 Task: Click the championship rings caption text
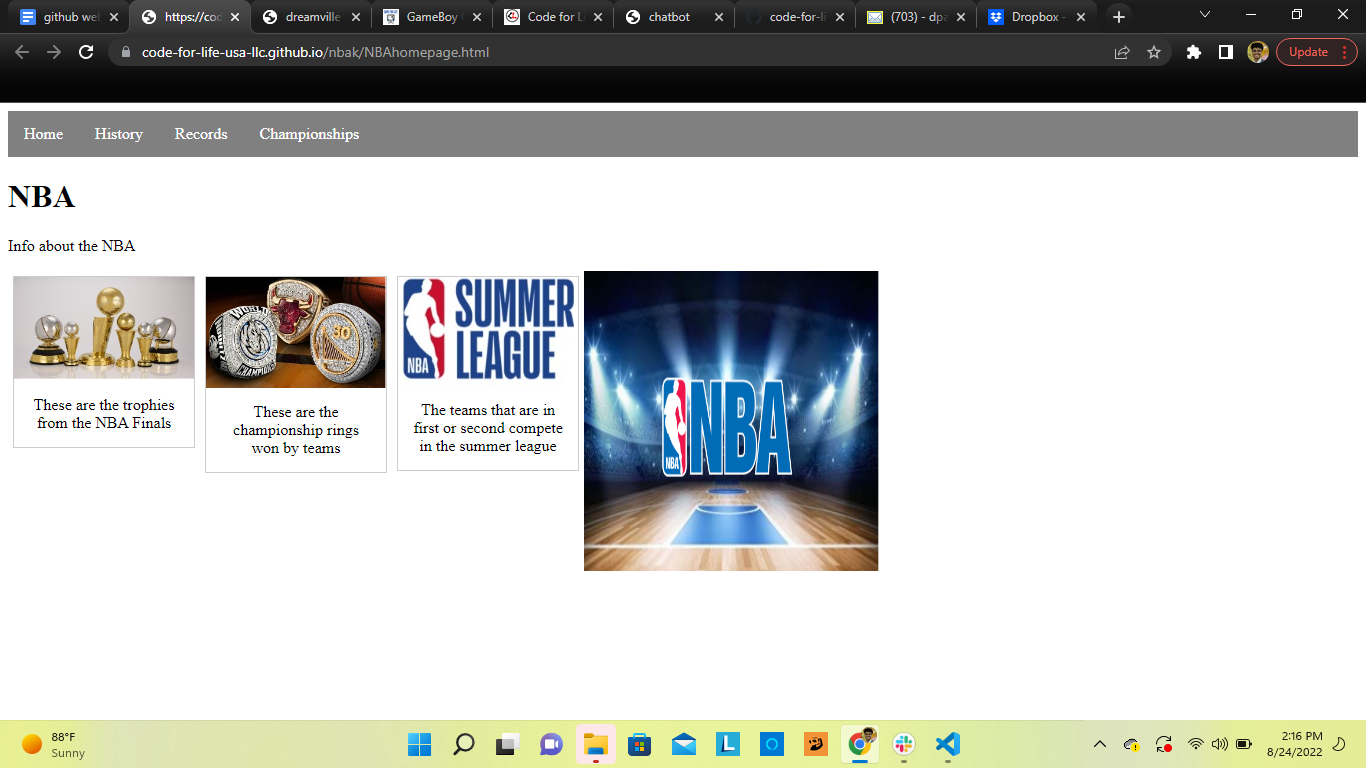pos(296,430)
